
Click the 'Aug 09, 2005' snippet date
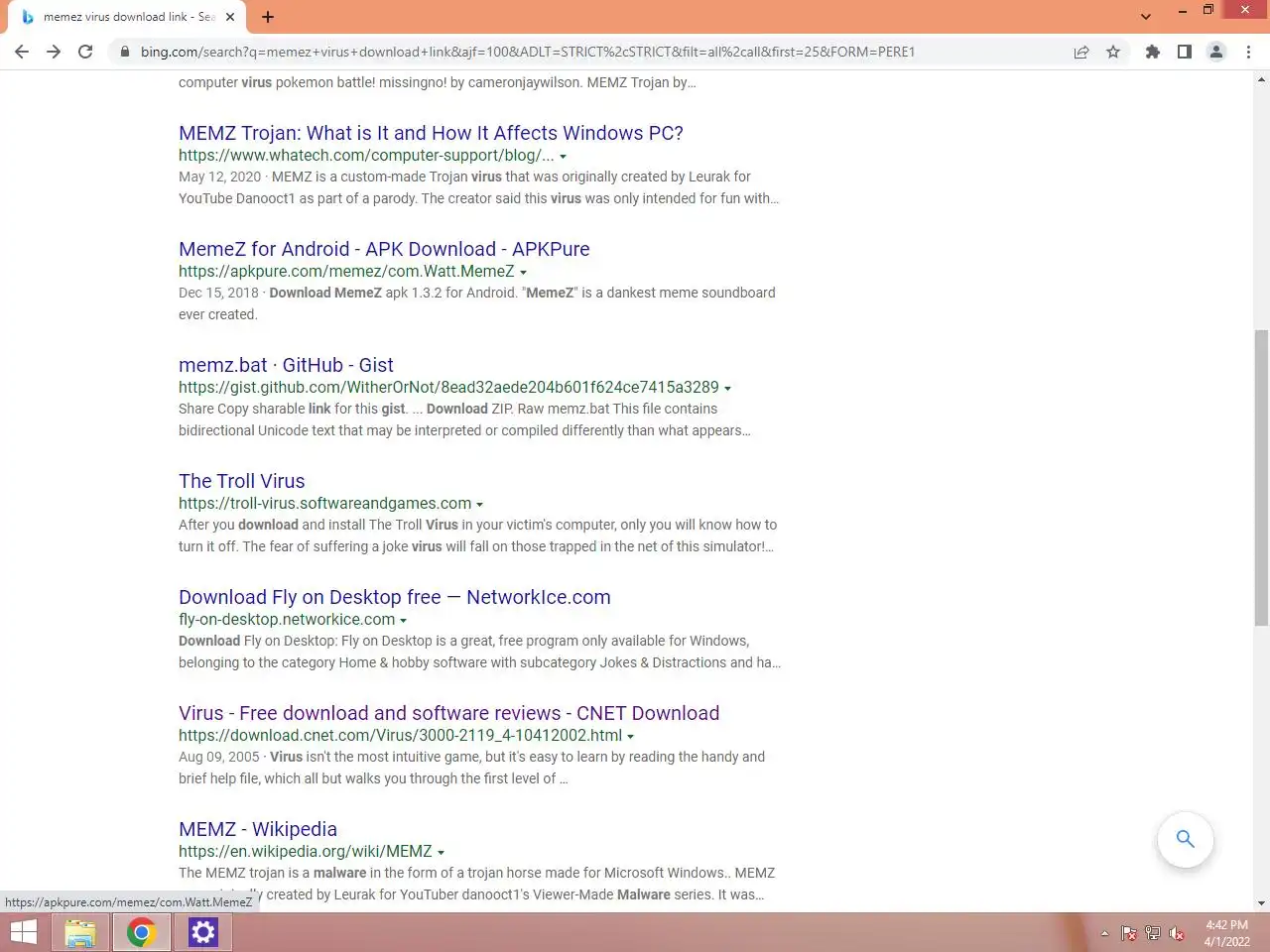(x=218, y=758)
